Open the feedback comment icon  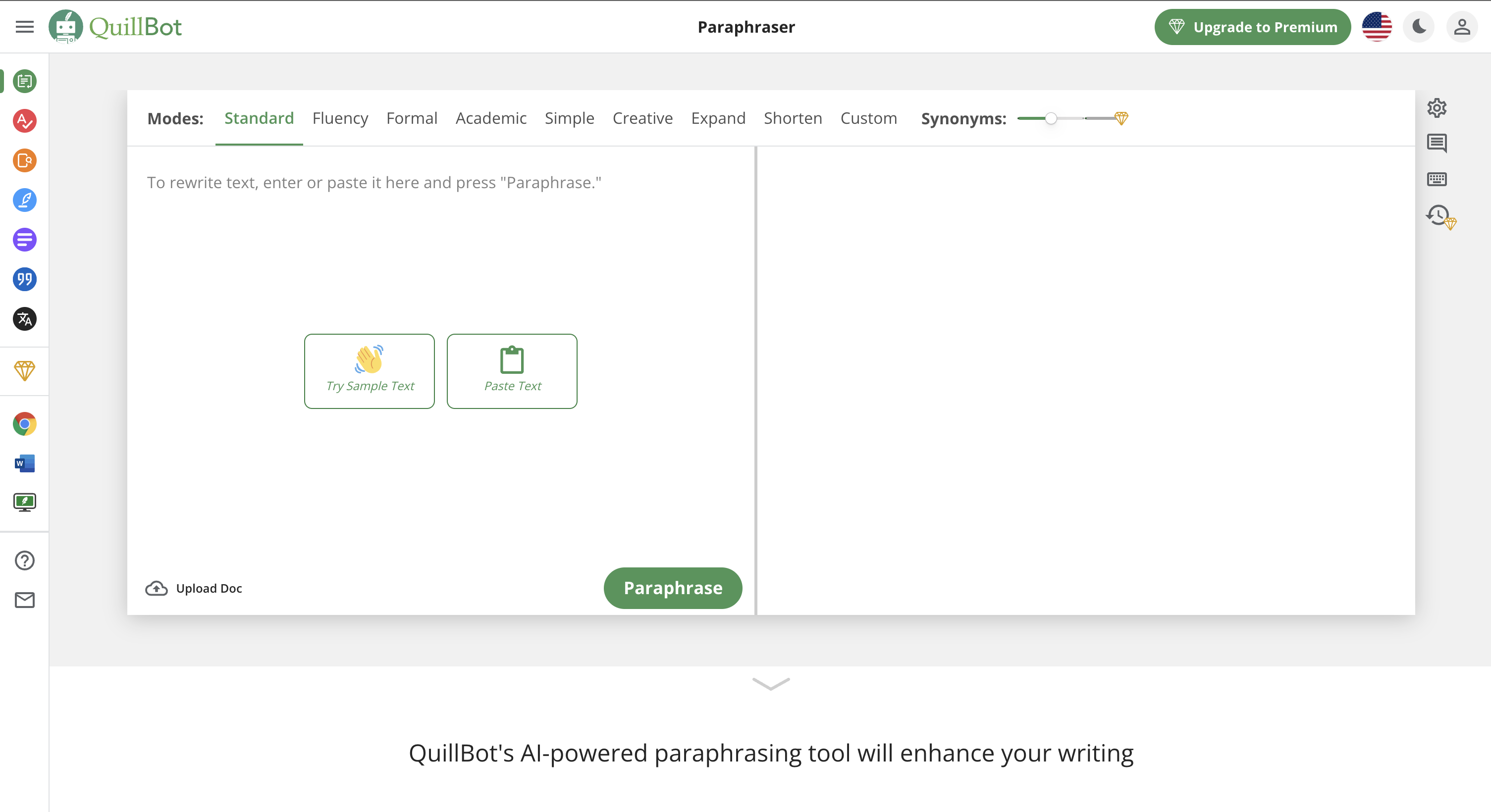[x=1437, y=143]
